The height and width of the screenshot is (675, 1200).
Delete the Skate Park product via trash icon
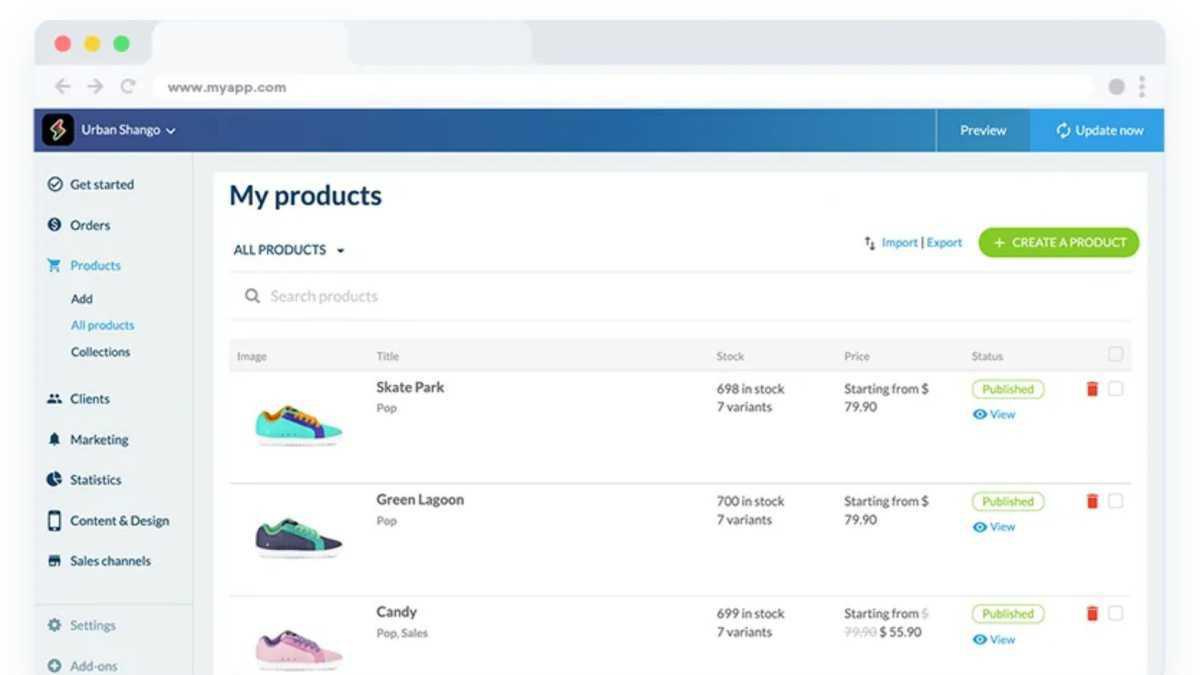tap(1092, 389)
